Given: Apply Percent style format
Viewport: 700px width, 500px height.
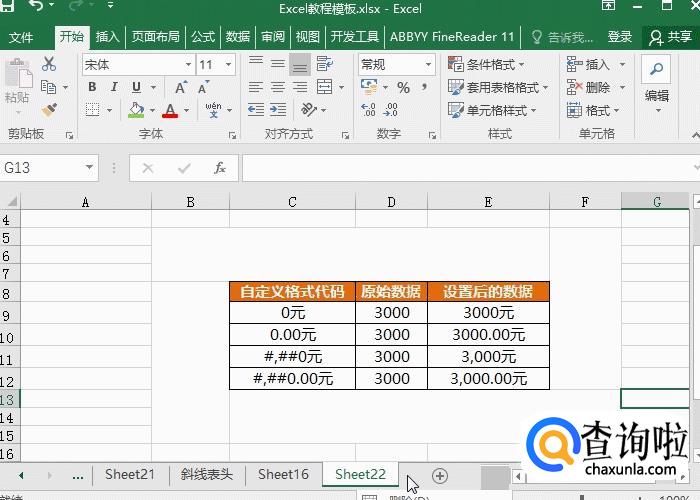Looking at the screenshot, I should [404, 88].
